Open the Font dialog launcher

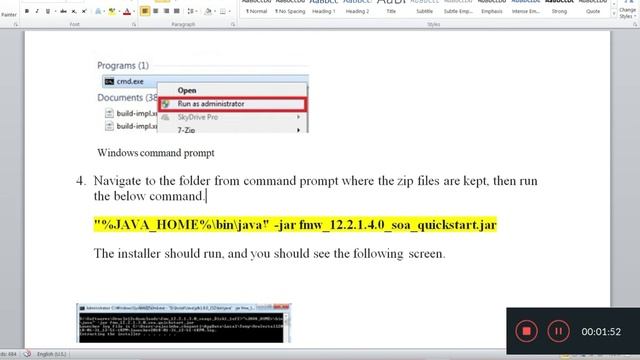click(x=134, y=24)
